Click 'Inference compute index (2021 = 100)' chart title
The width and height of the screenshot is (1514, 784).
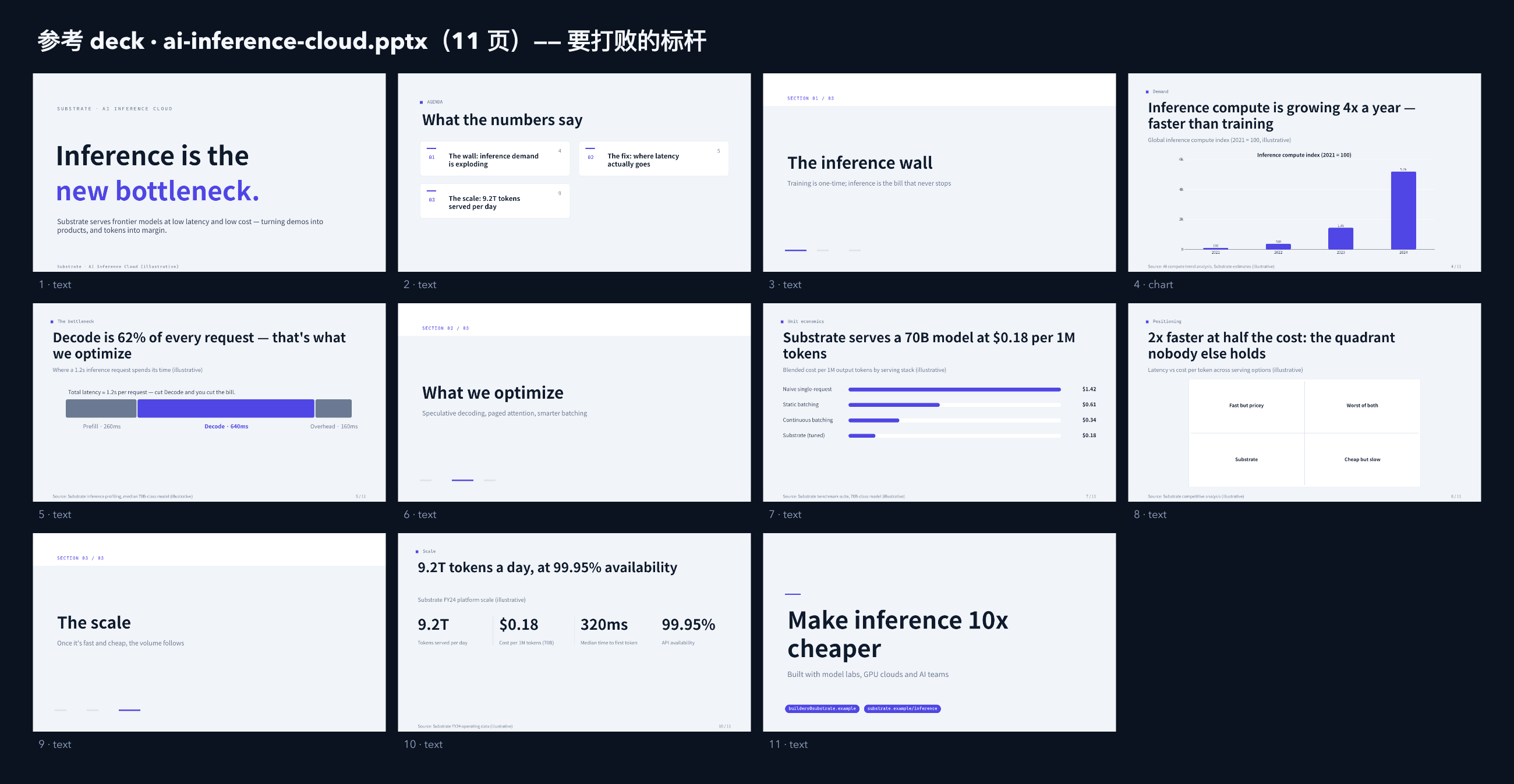point(1304,155)
